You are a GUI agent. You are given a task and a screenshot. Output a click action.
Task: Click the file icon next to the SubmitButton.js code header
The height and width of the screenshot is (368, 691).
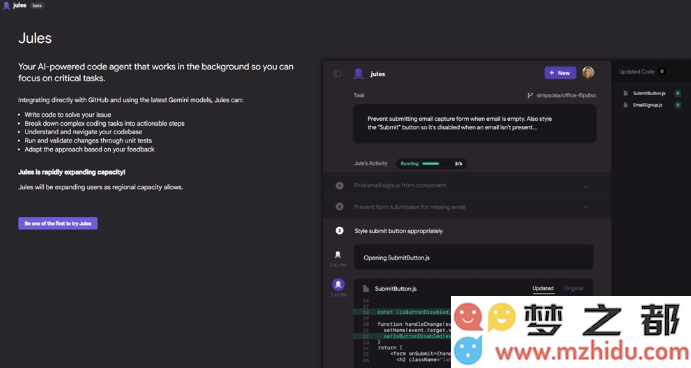coord(365,289)
